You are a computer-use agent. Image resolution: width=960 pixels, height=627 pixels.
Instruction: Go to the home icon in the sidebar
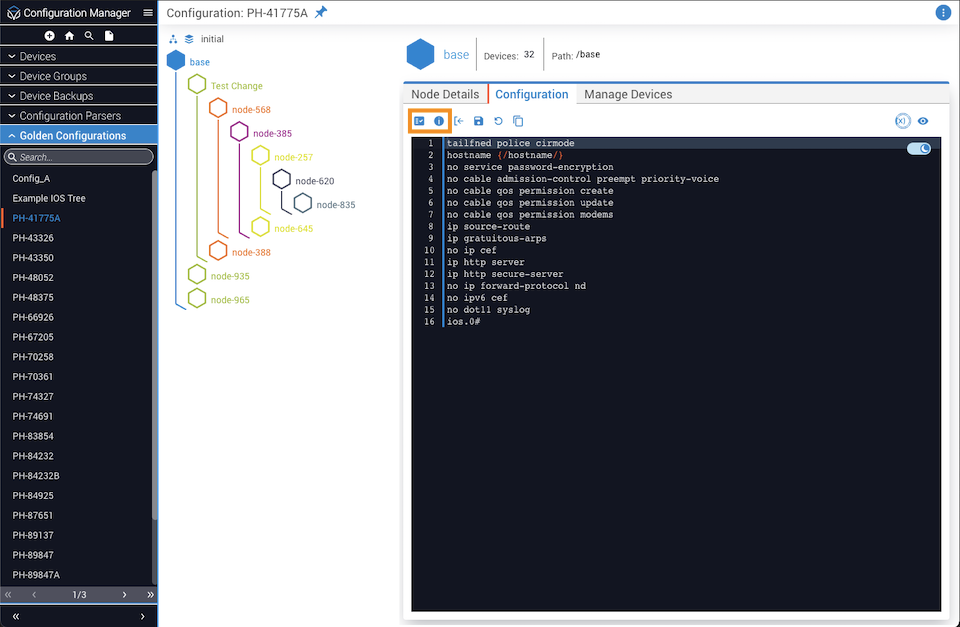point(69,36)
